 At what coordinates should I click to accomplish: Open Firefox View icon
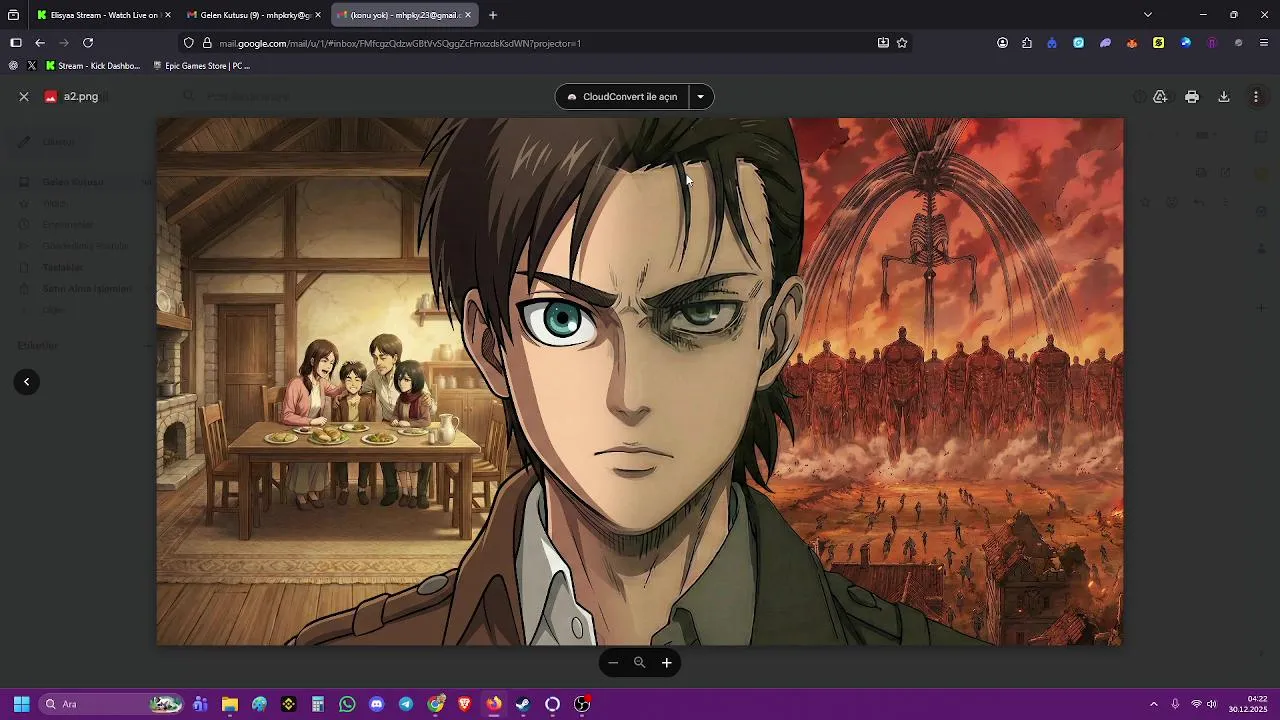(13, 15)
